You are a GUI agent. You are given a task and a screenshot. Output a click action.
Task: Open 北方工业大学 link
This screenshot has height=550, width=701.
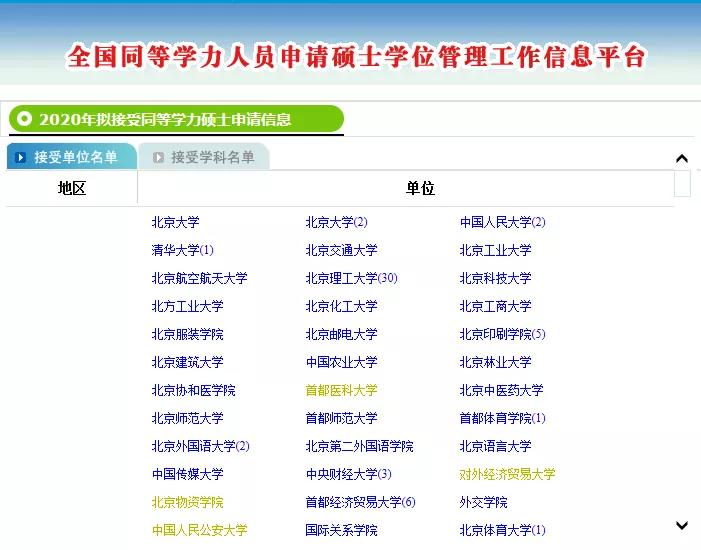pos(187,306)
